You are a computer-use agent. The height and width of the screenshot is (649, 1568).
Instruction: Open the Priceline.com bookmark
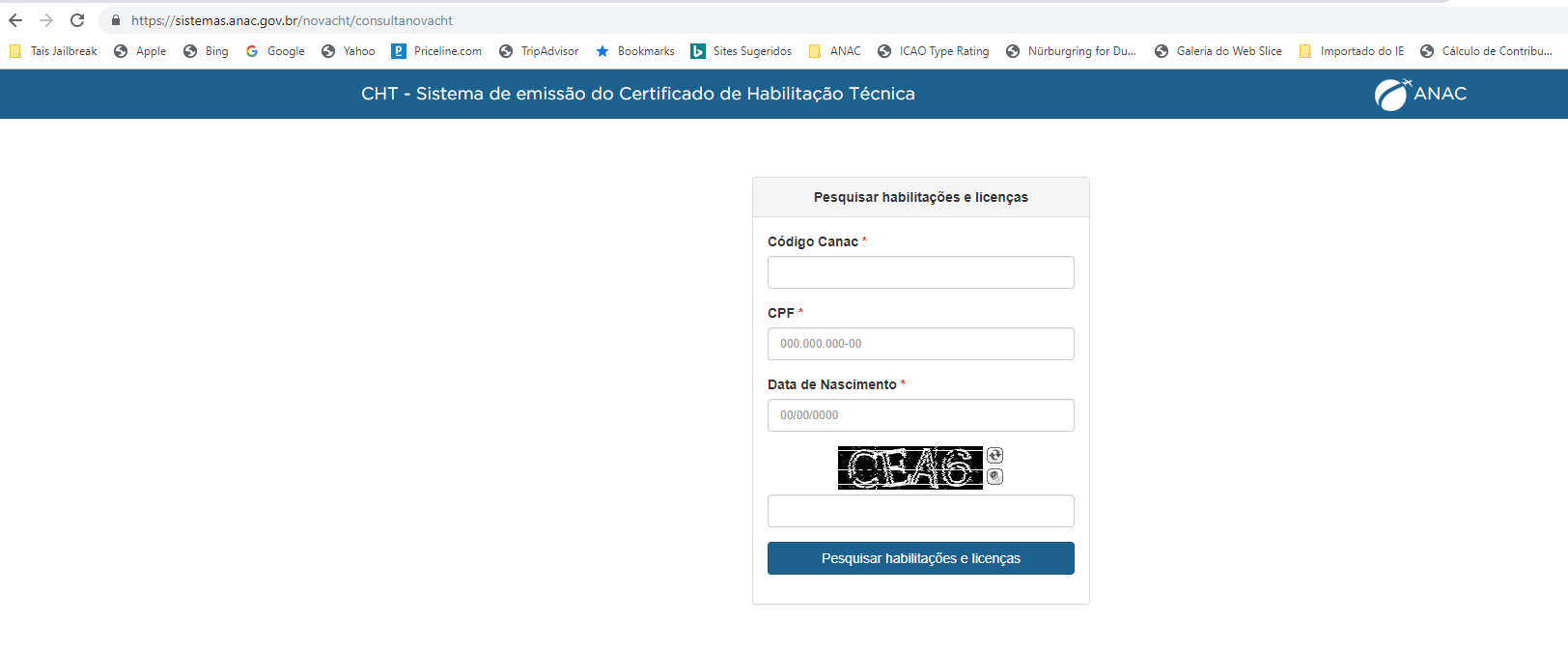tap(436, 51)
